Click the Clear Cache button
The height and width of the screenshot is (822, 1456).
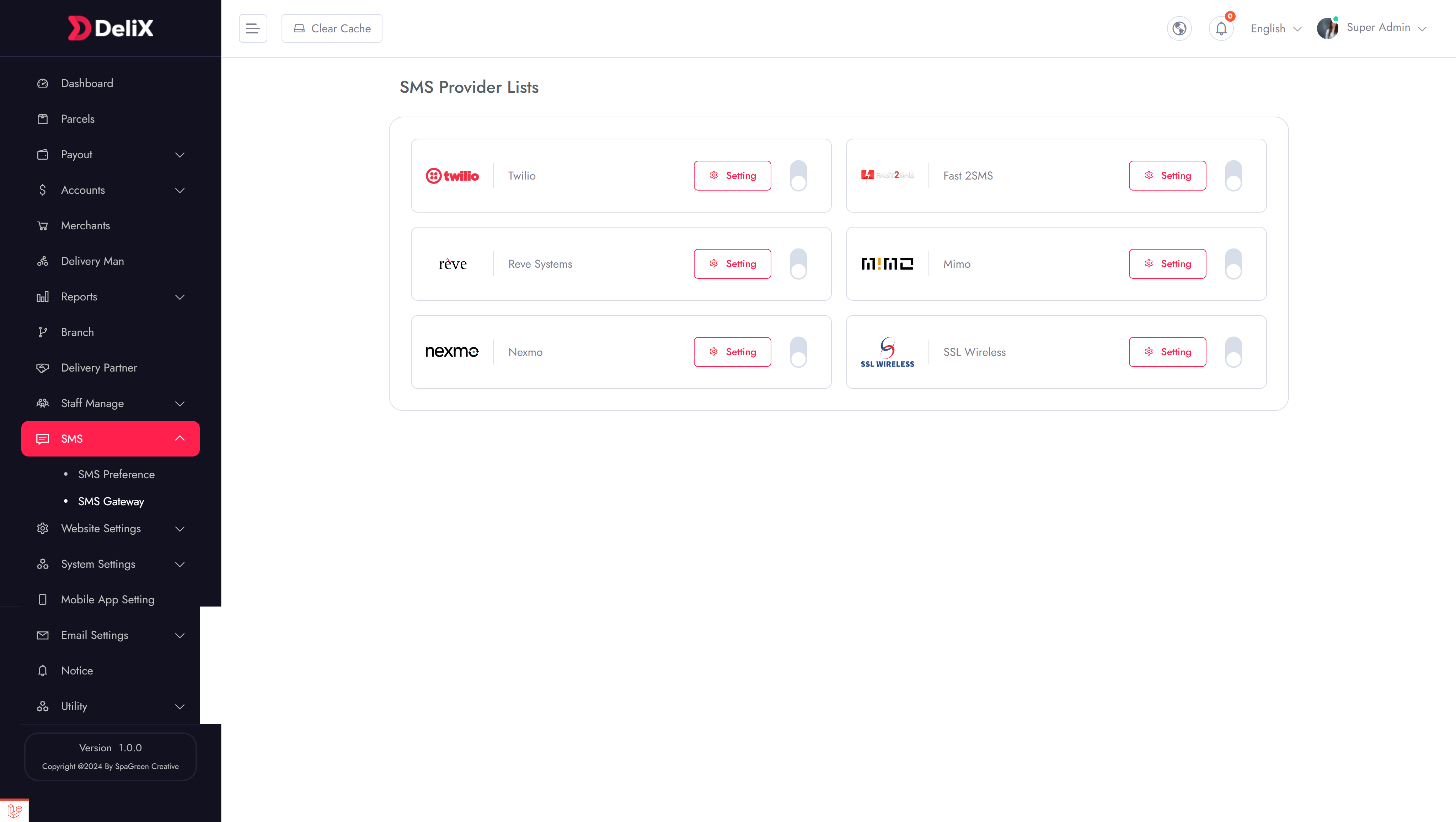pyautogui.click(x=332, y=28)
